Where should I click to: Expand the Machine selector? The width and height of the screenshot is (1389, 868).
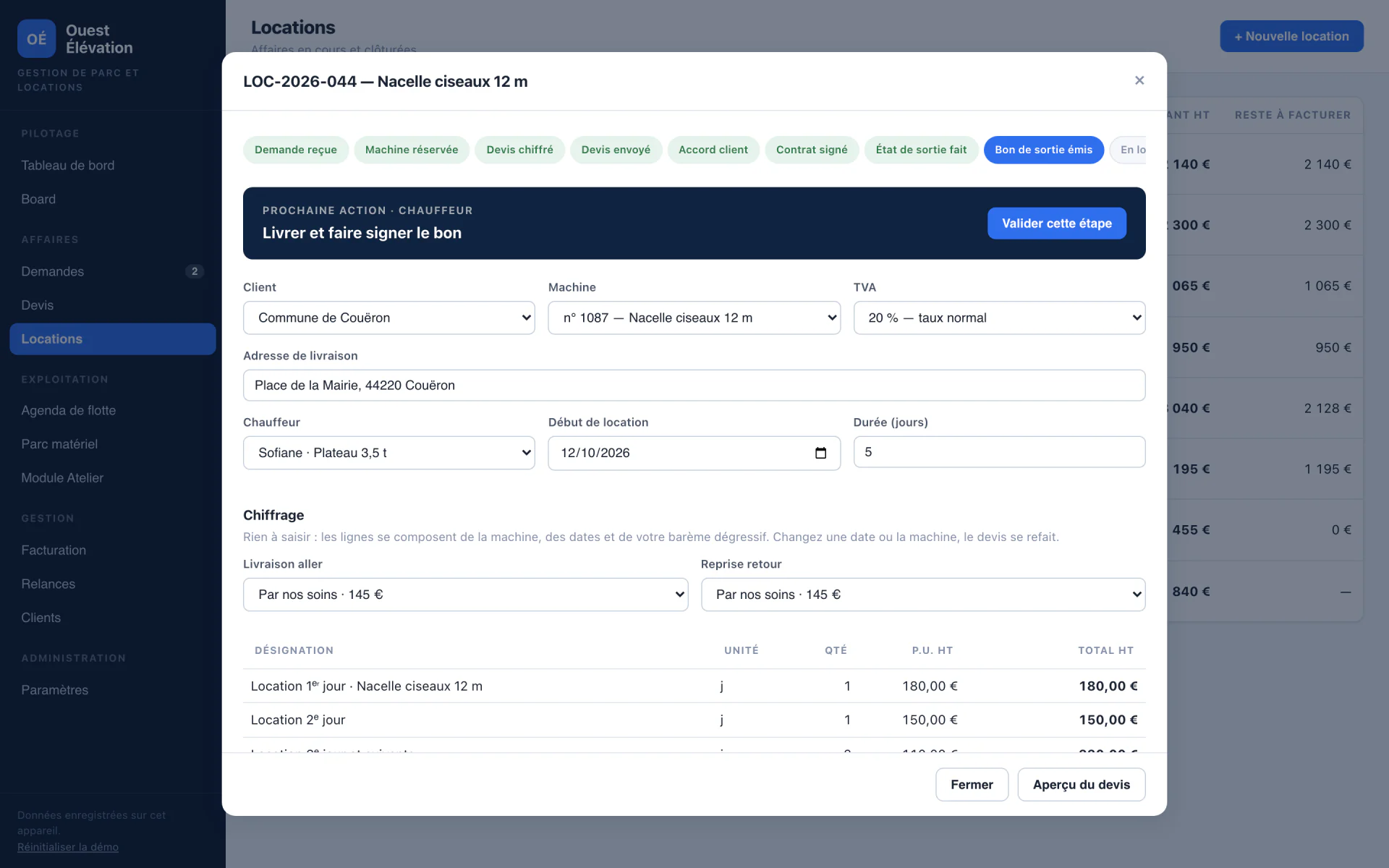click(694, 318)
